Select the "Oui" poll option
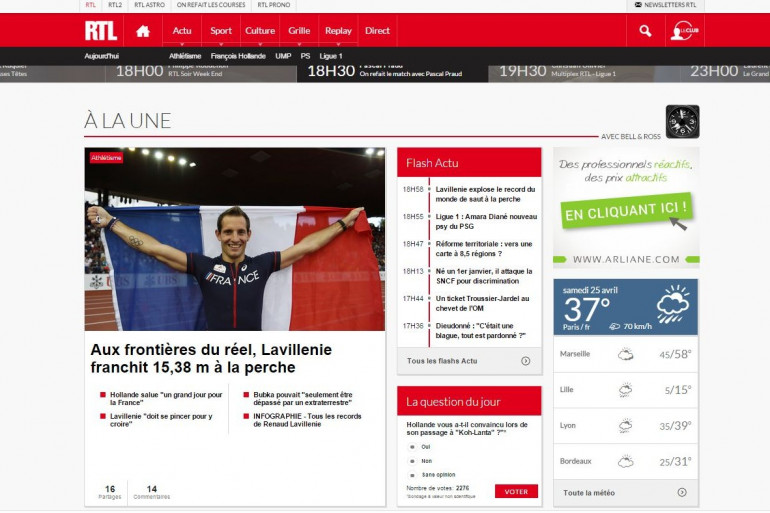770x513 pixels. [412, 447]
